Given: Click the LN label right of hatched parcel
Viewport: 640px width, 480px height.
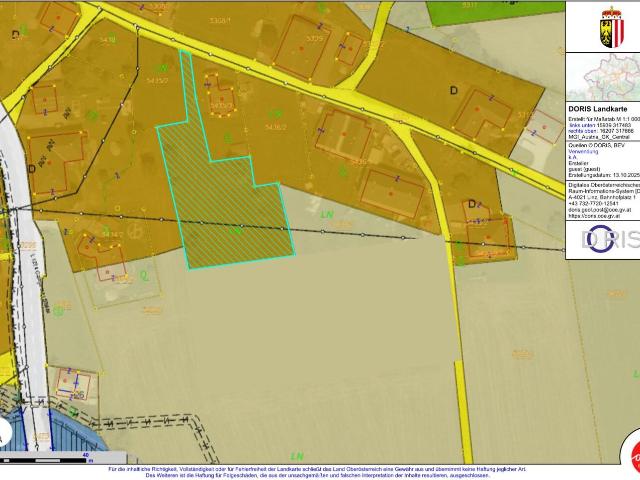Looking at the screenshot, I should pyautogui.click(x=325, y=214).
